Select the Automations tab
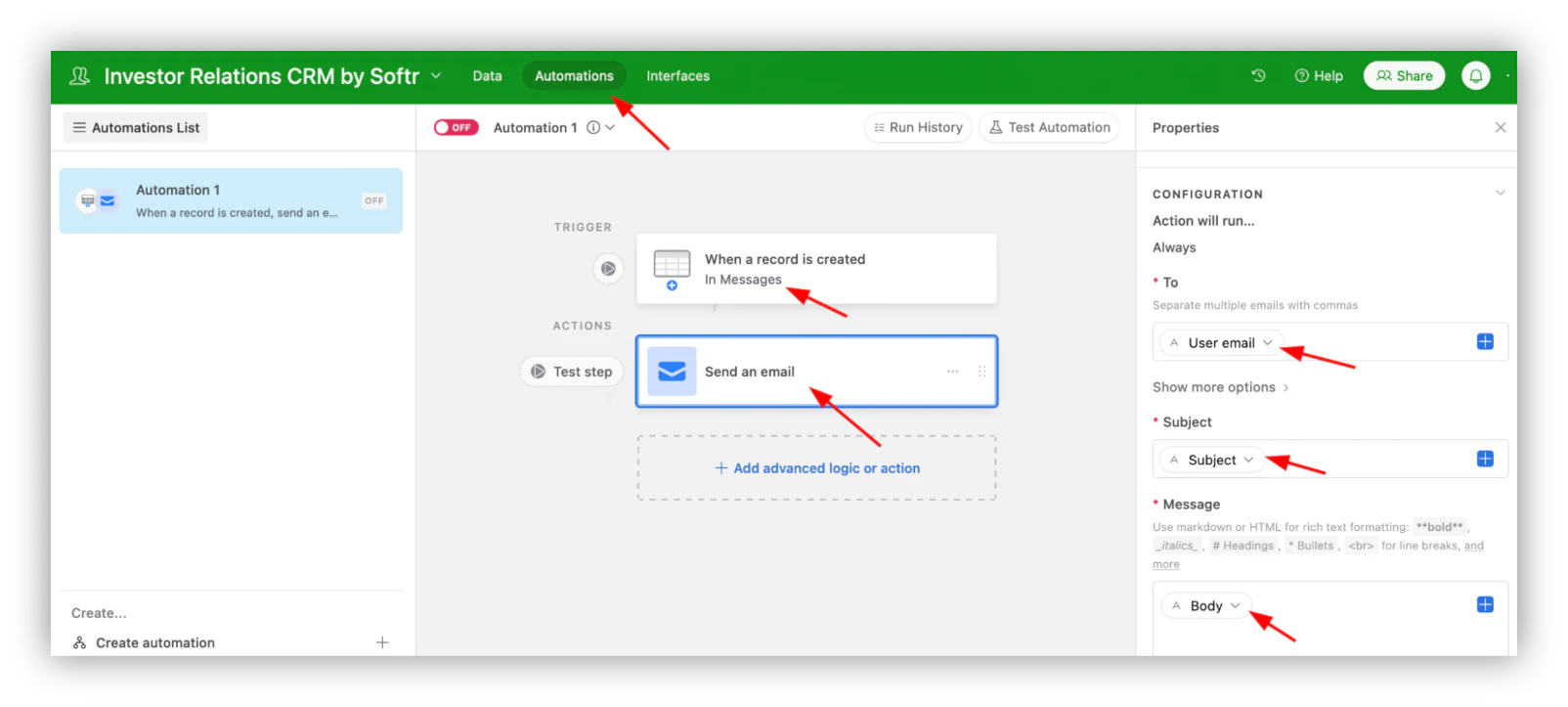 point(574,75)
